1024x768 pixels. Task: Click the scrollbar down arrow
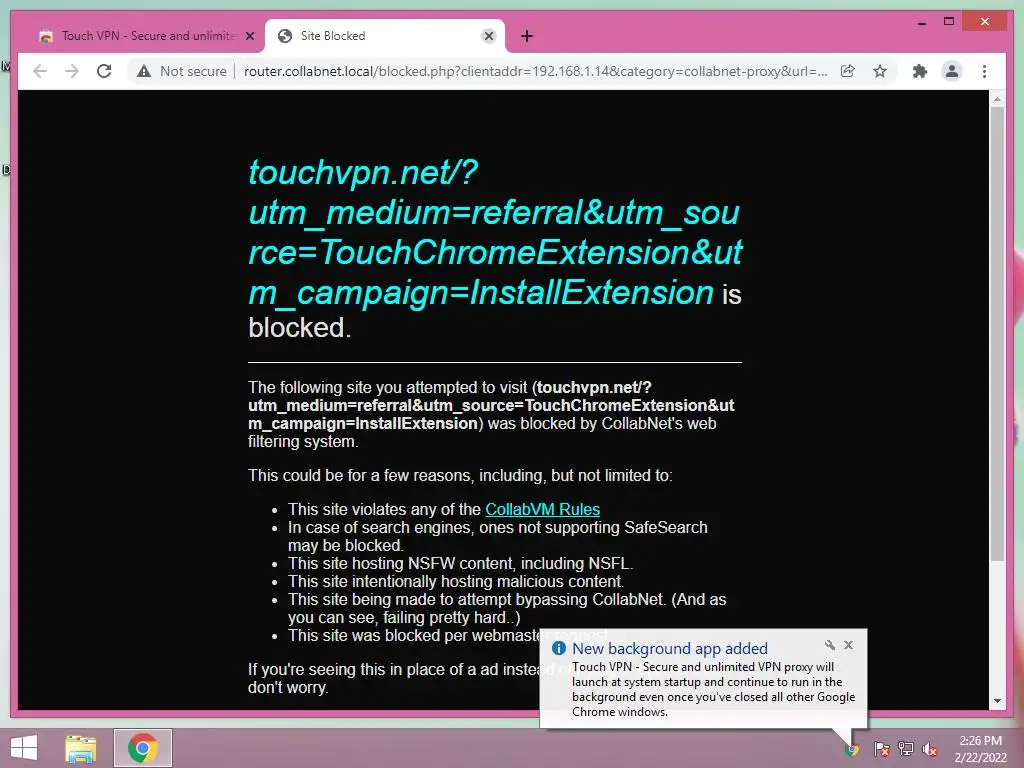997,701
